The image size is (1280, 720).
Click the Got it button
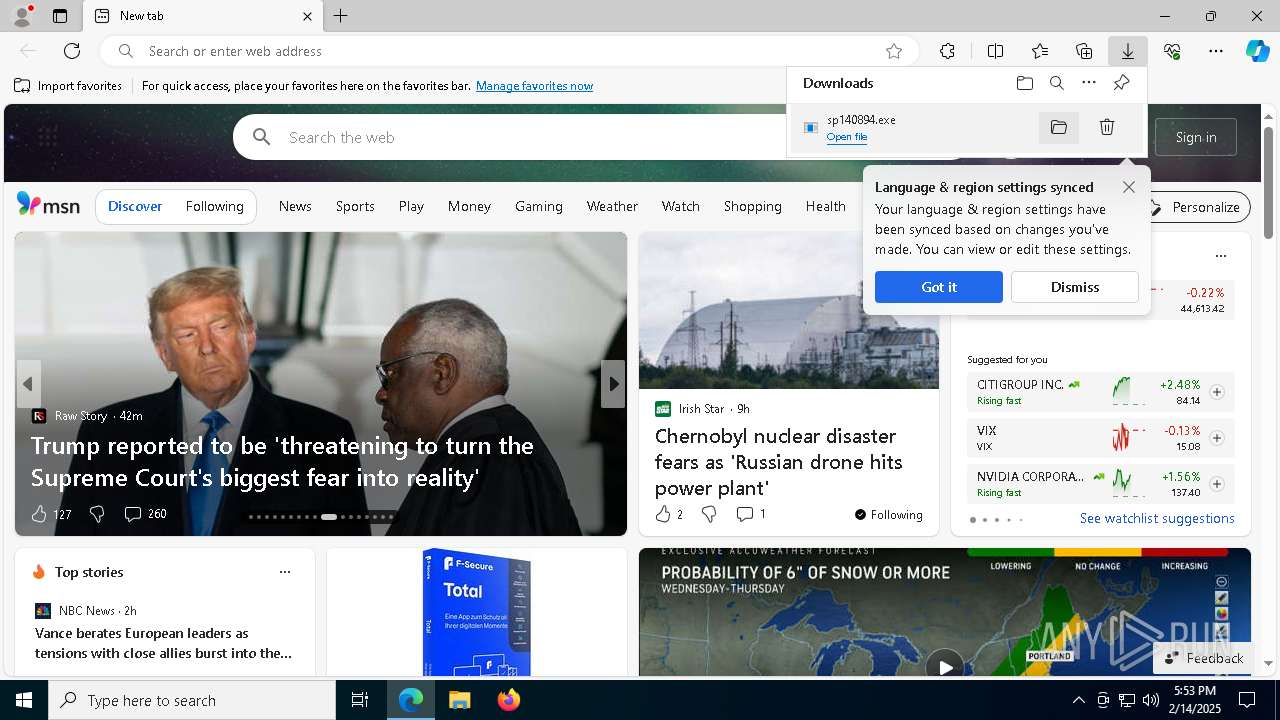coord(939,287)
